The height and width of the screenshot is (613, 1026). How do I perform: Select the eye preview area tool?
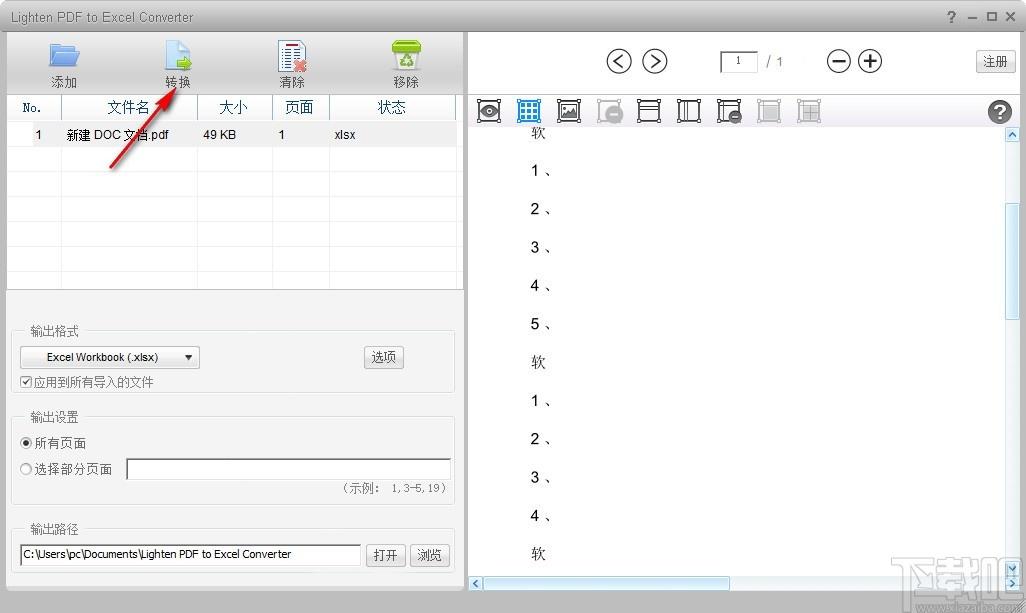(489, 111)
